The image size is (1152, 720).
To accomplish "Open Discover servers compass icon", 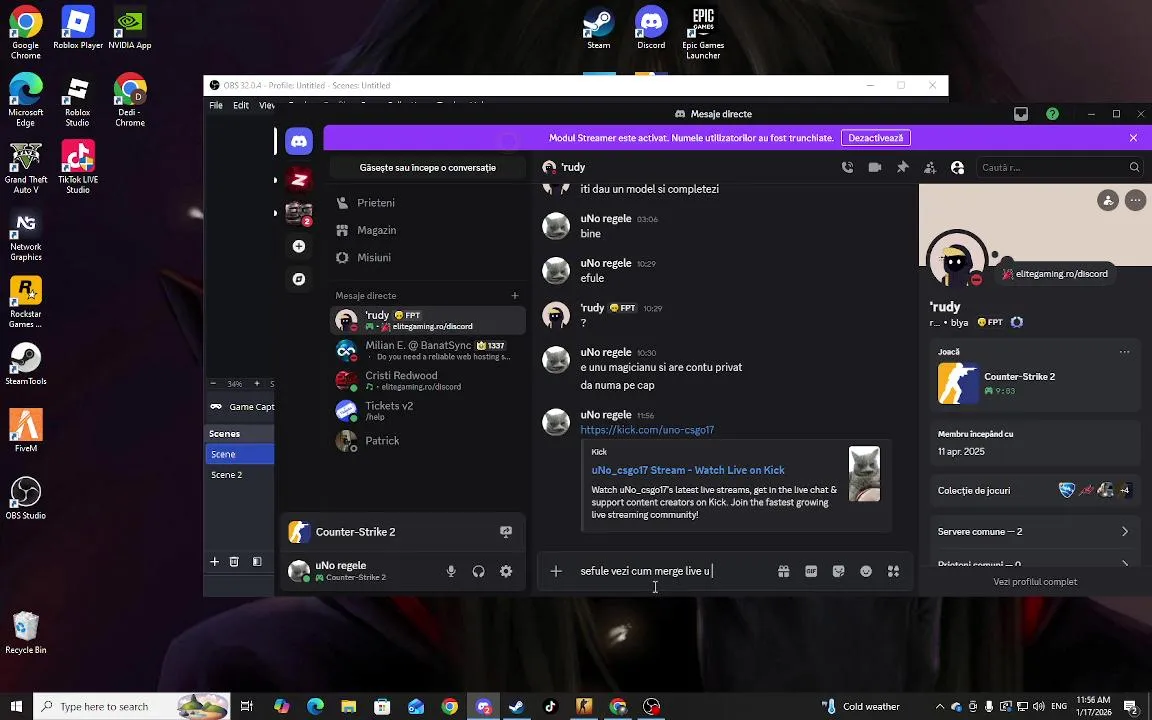I will pyautogui.click(x=298, y=279).
